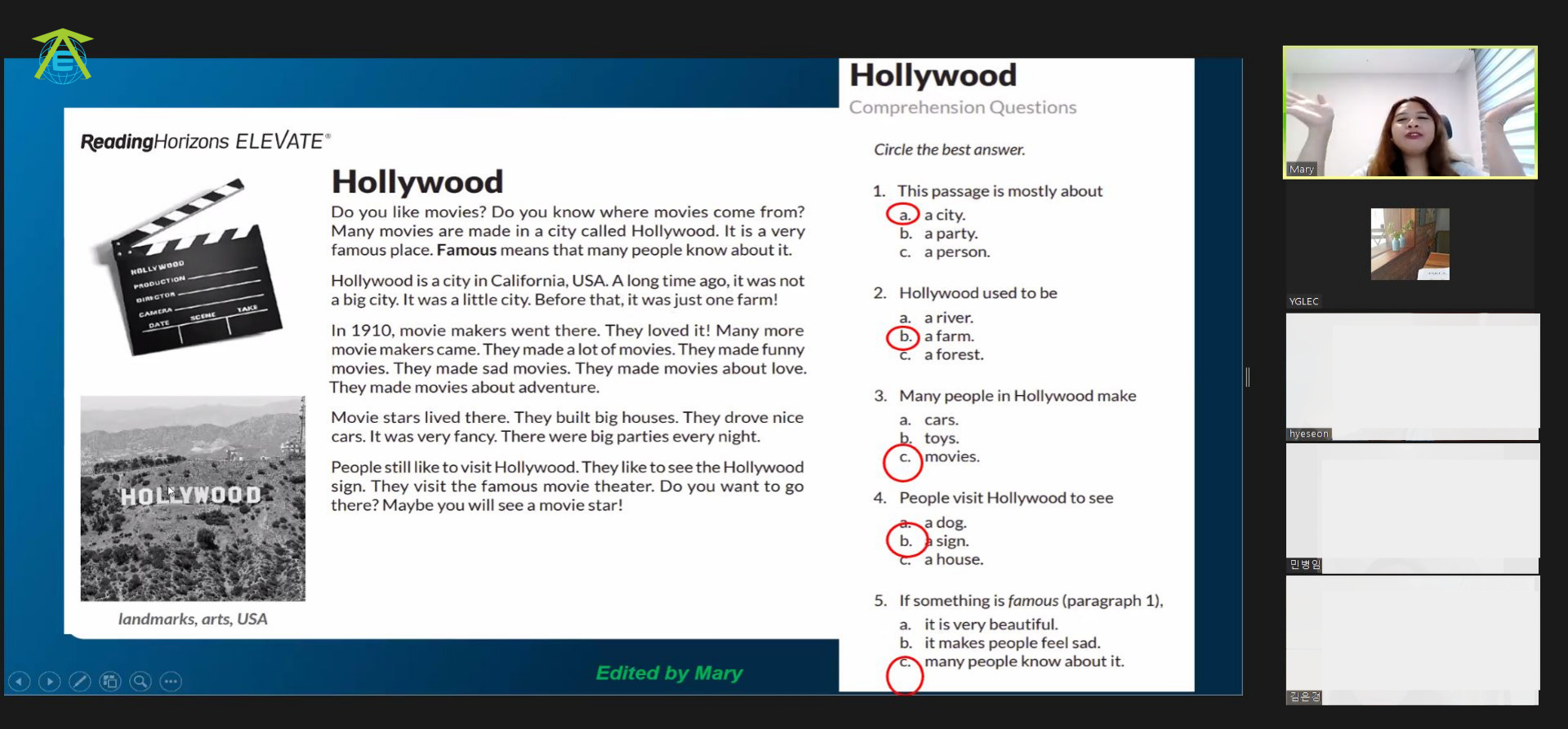Choose answer "it is very beautiful."
The image size is (1568, 729).
[991, 625]
